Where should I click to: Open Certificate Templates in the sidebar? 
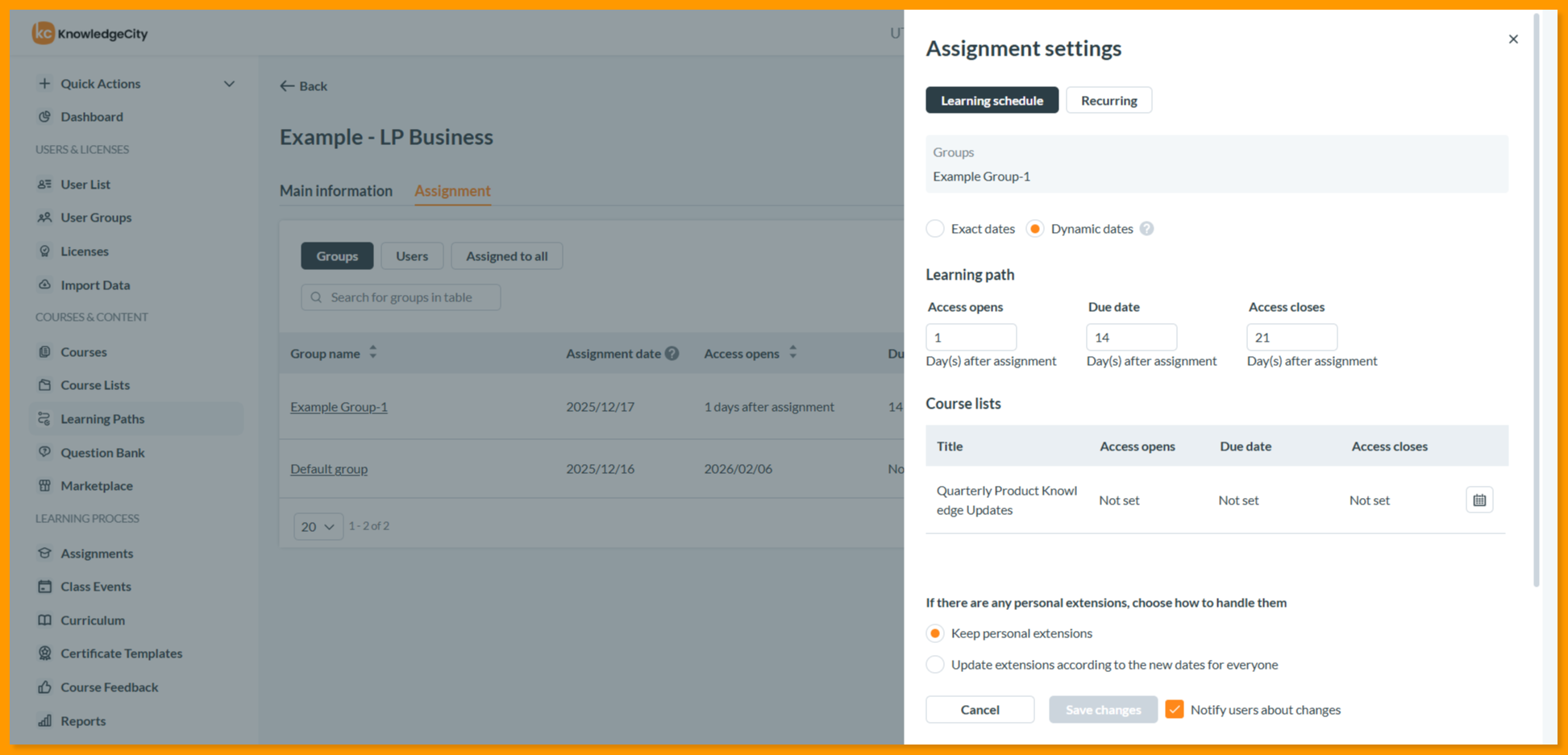(x=121, y=653)
